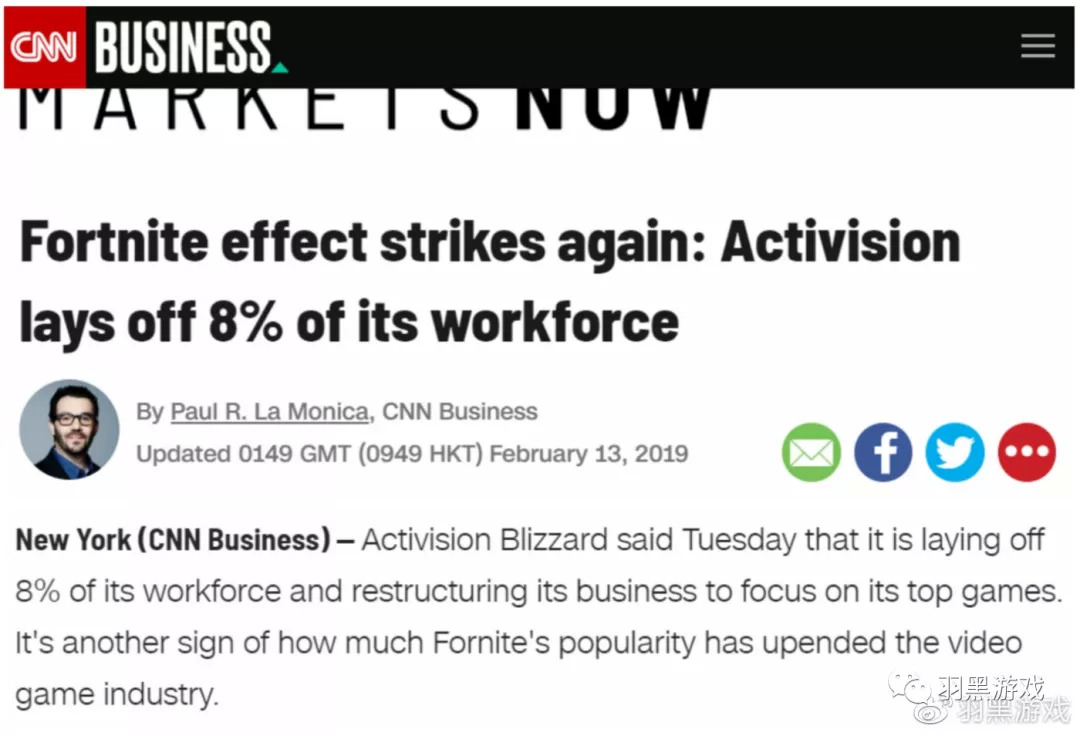The height and width of the screenshot is (736, 1080).
Task: Go to the BUSINESS section logo
Action: [183, 48]
